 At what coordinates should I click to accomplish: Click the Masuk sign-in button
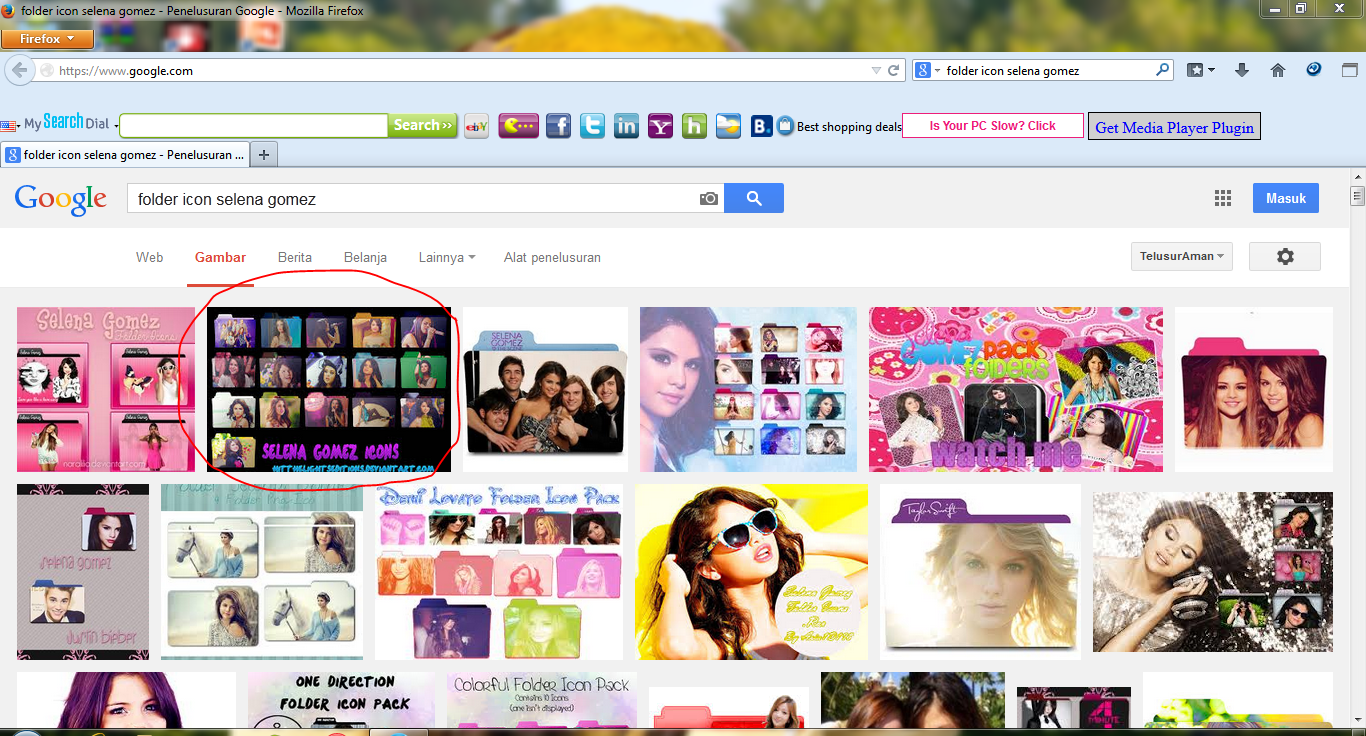pos(1286,198)
